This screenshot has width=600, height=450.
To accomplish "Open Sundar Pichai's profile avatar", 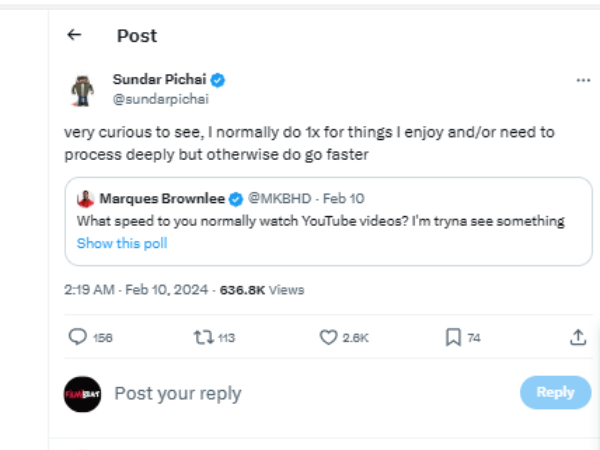I will [82, 90].
